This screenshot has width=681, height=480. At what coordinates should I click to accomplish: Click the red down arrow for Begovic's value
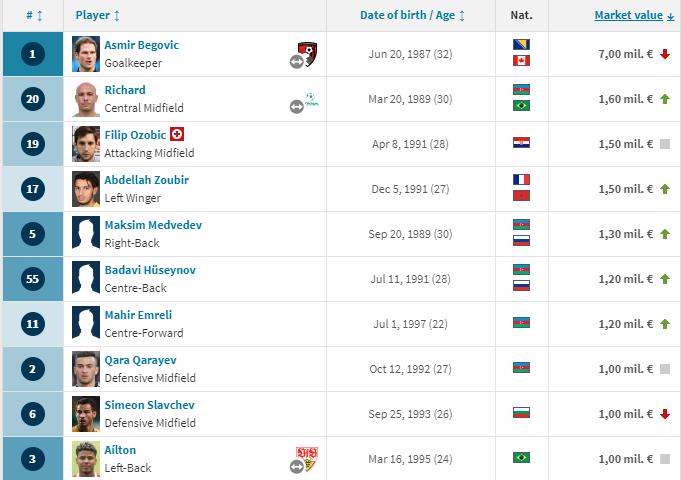pos(665,53)
